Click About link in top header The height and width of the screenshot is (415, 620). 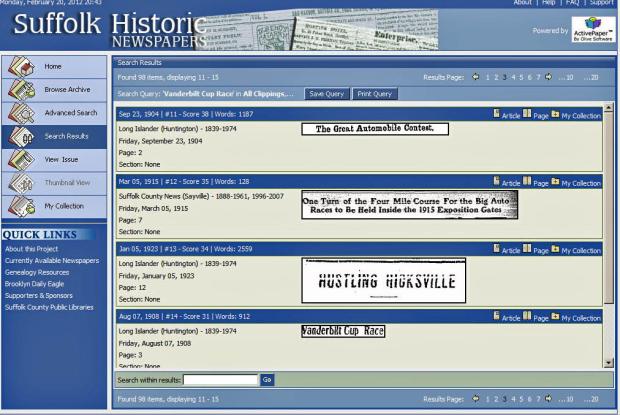(522, 2)
